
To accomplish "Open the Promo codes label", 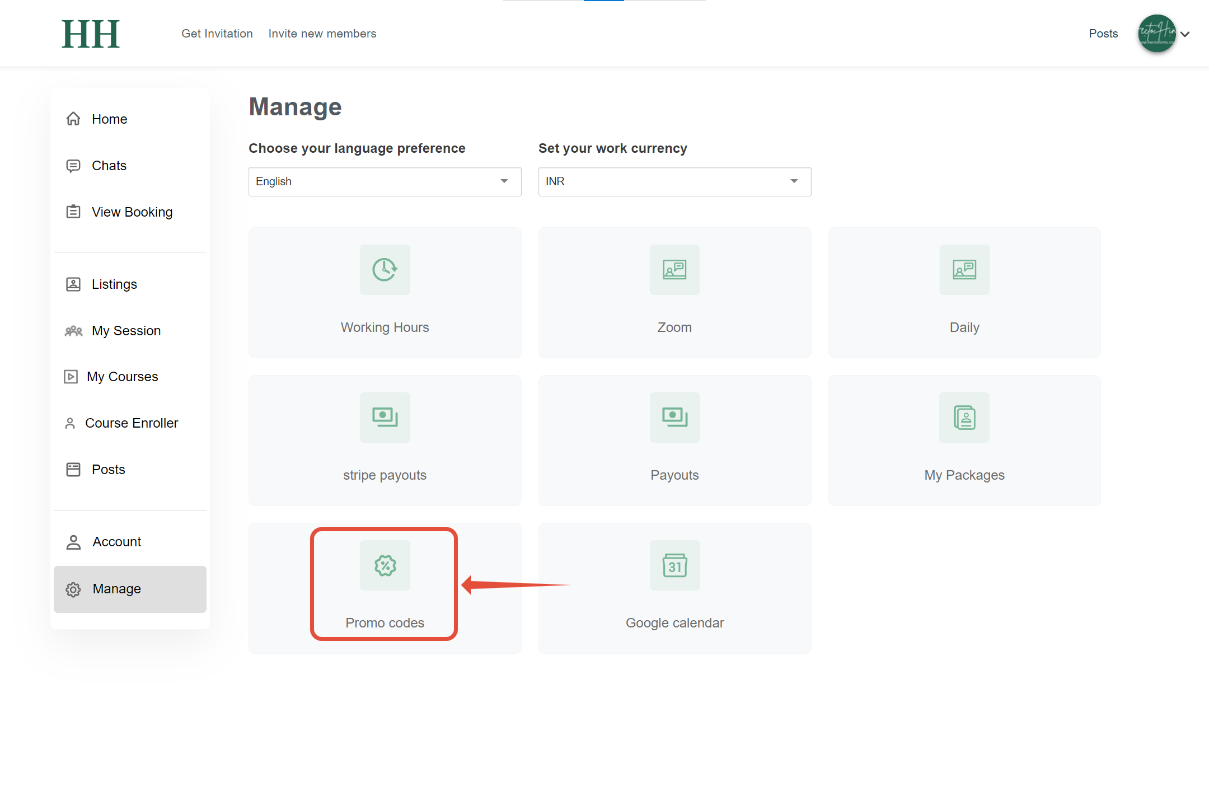I will click(x=385, y=623).
